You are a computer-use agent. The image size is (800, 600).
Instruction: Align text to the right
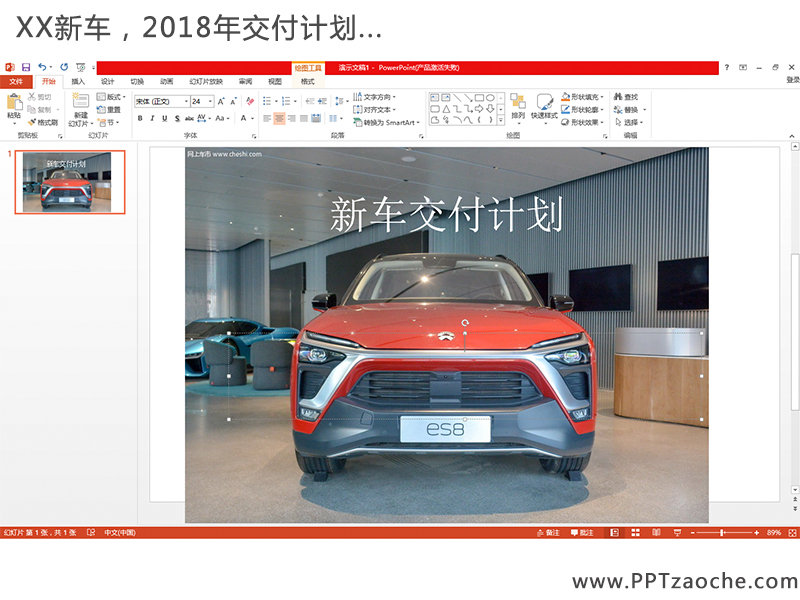(291, 118)
